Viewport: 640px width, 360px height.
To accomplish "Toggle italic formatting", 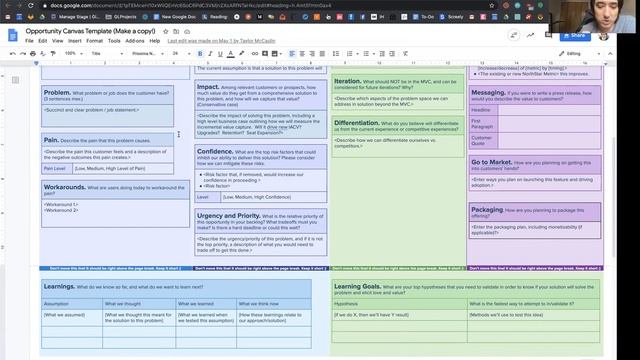I will tap(210, 53).
